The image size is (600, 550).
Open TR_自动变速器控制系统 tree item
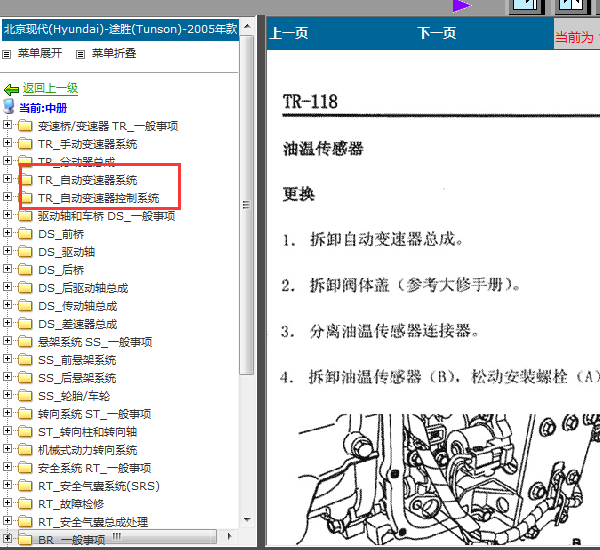pyautogui.click(x=98, y=198)
